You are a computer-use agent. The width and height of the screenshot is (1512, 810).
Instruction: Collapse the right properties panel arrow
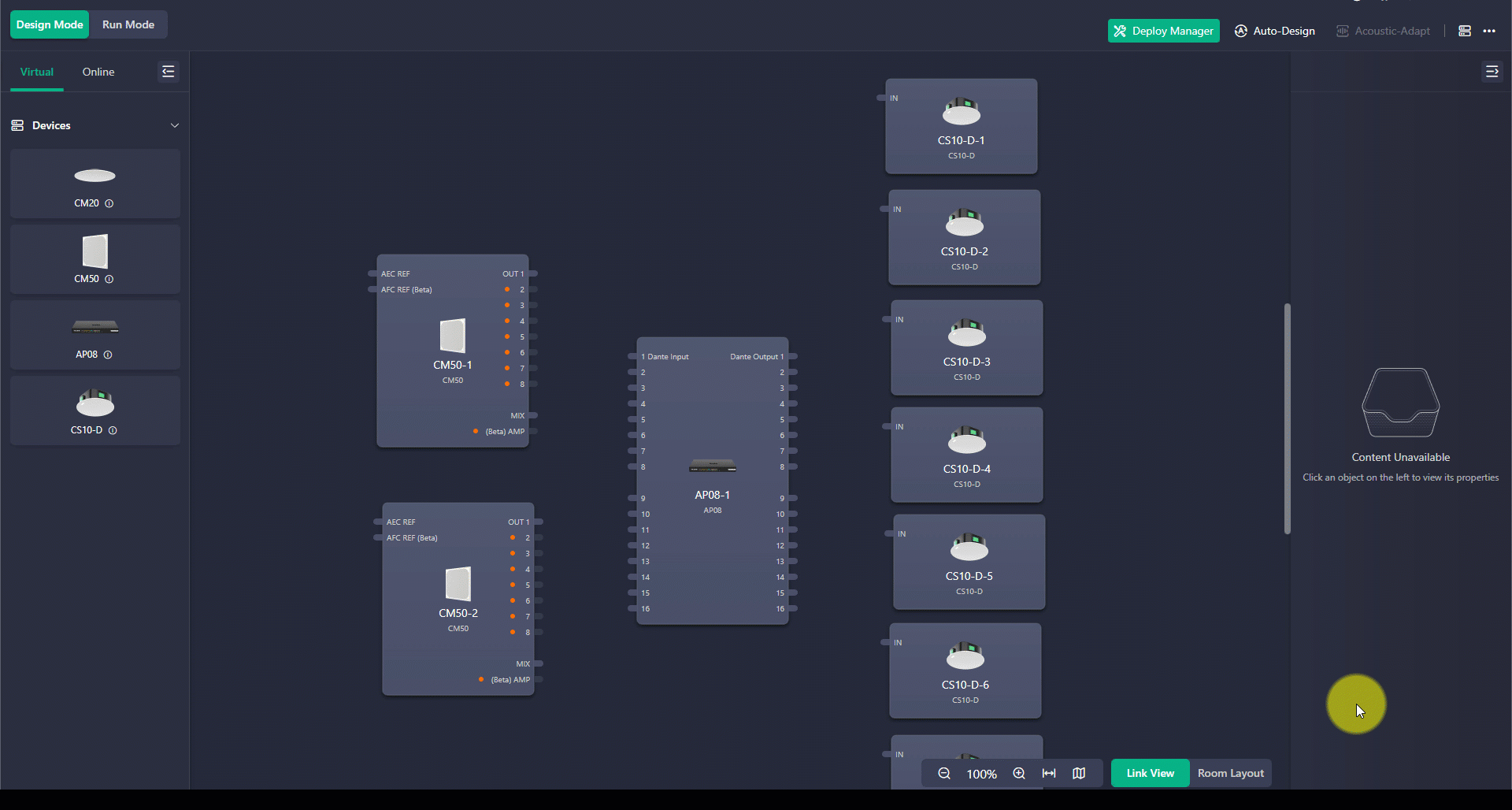click(1492, 72)
